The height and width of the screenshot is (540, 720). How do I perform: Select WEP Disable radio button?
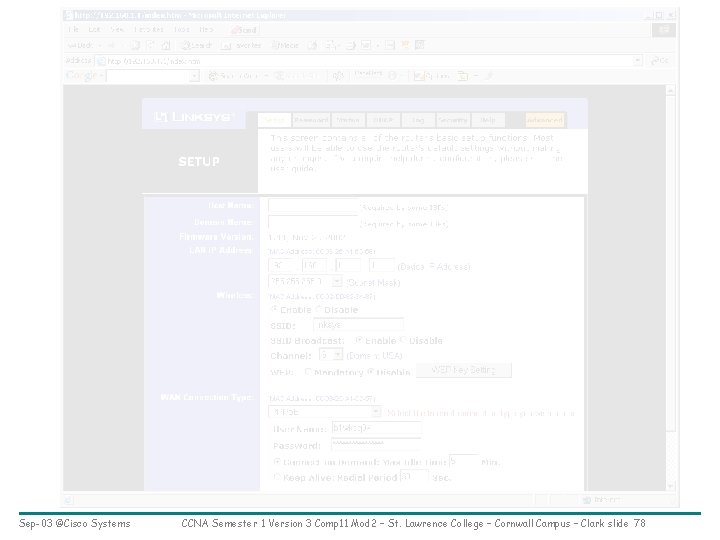[371, 371]
